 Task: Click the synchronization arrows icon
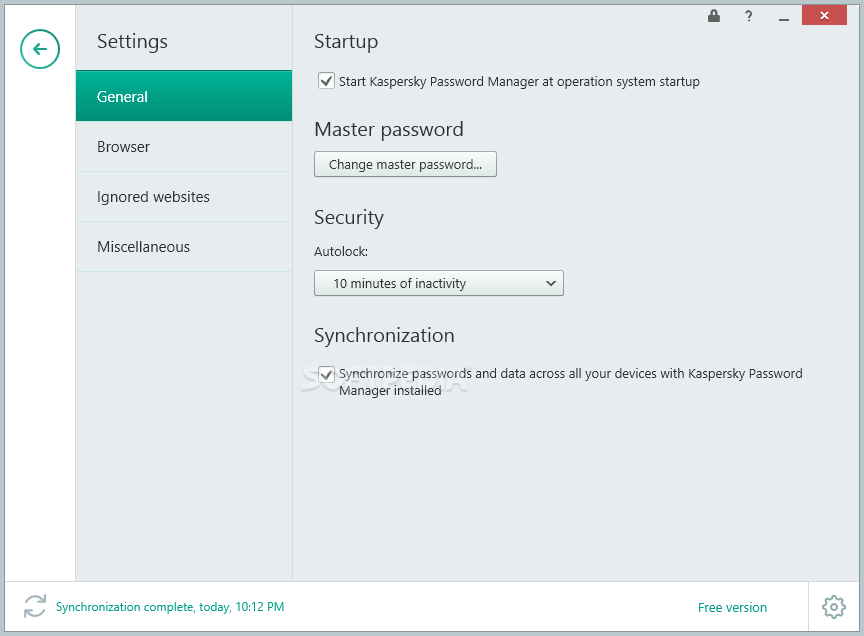point(35,606)
